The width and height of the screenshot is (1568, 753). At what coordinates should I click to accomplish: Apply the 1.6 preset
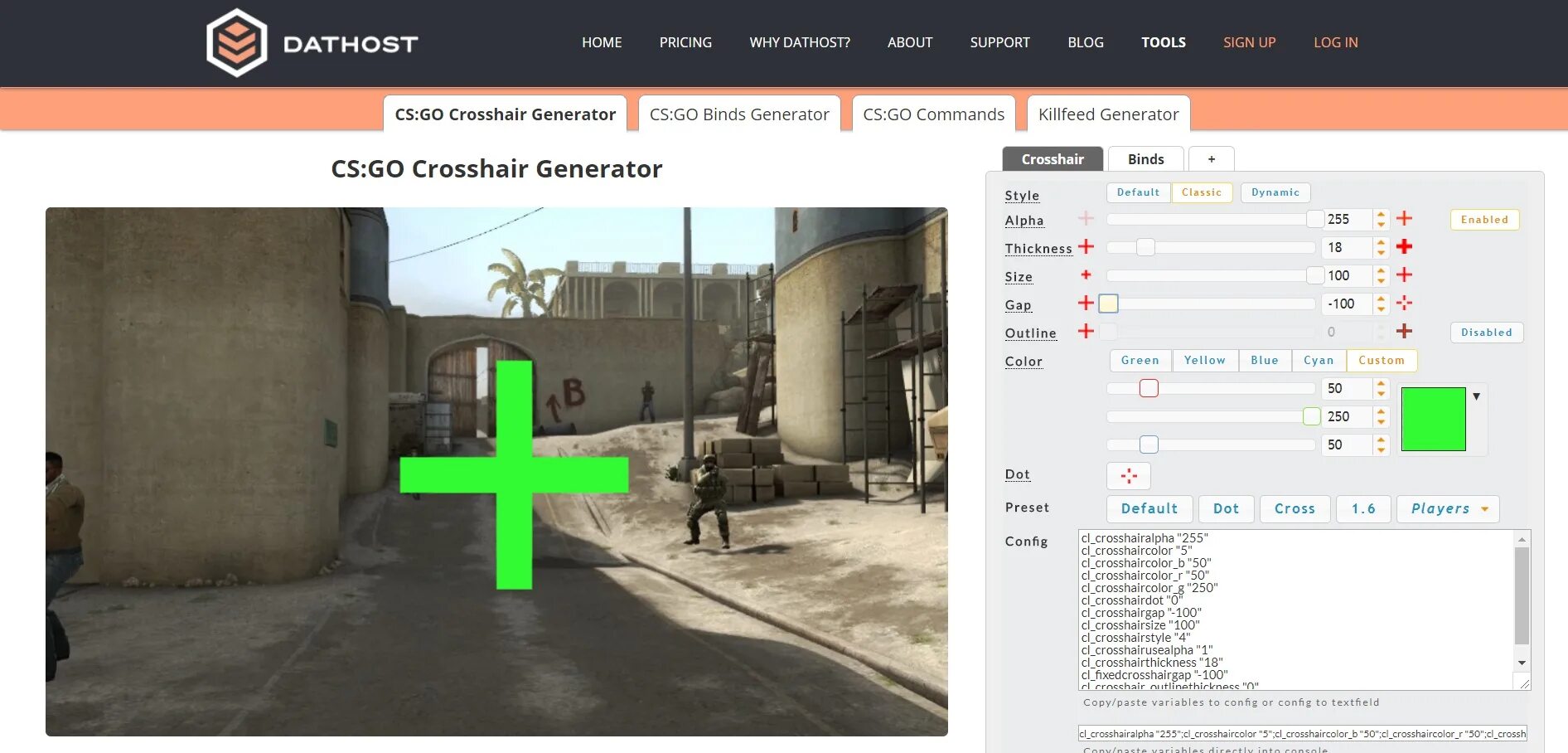pyautogui.click(x=1363, y=509)
